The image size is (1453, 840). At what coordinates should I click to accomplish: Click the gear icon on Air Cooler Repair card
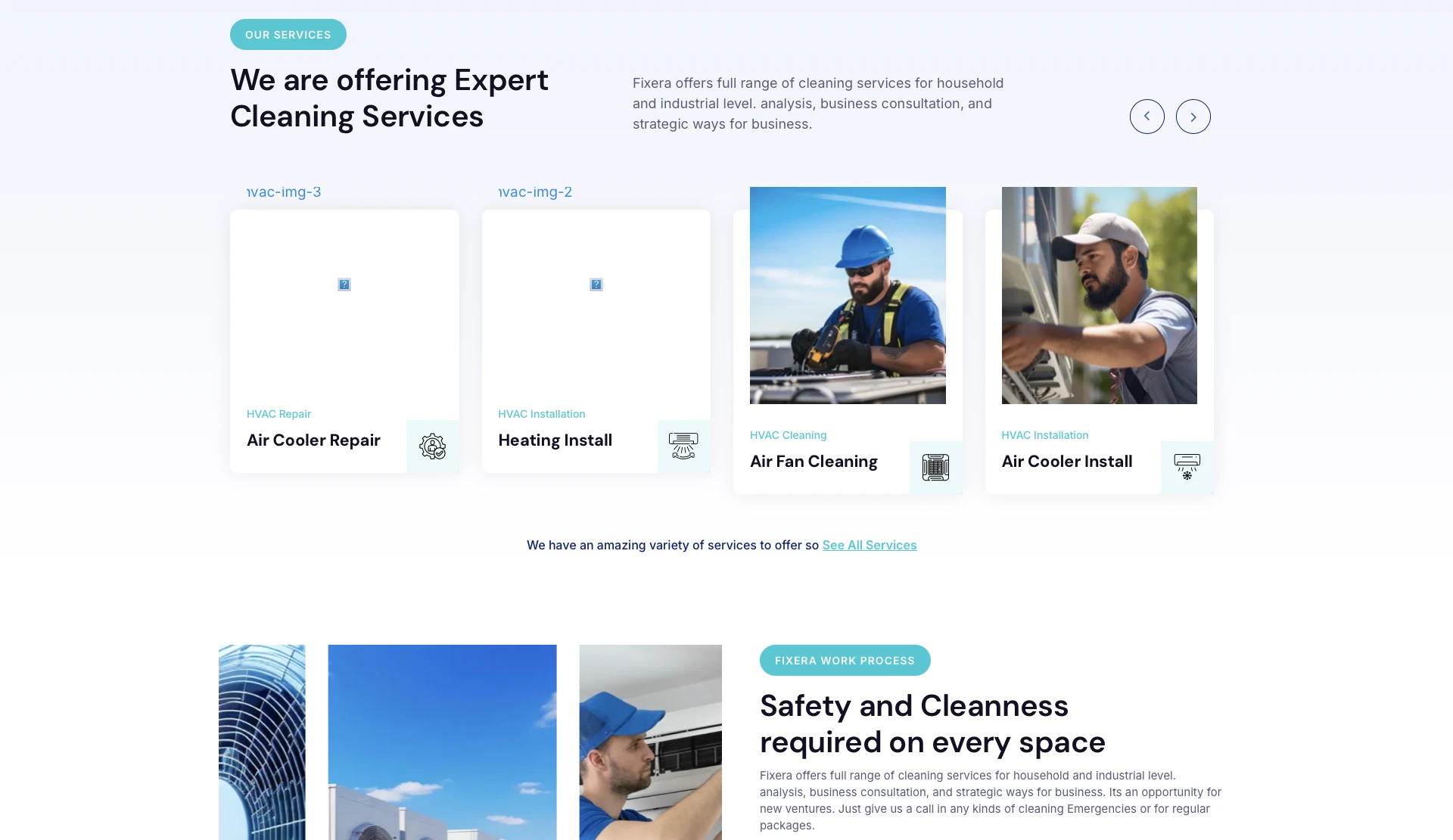pyautogui.click(x=432, y=446)
